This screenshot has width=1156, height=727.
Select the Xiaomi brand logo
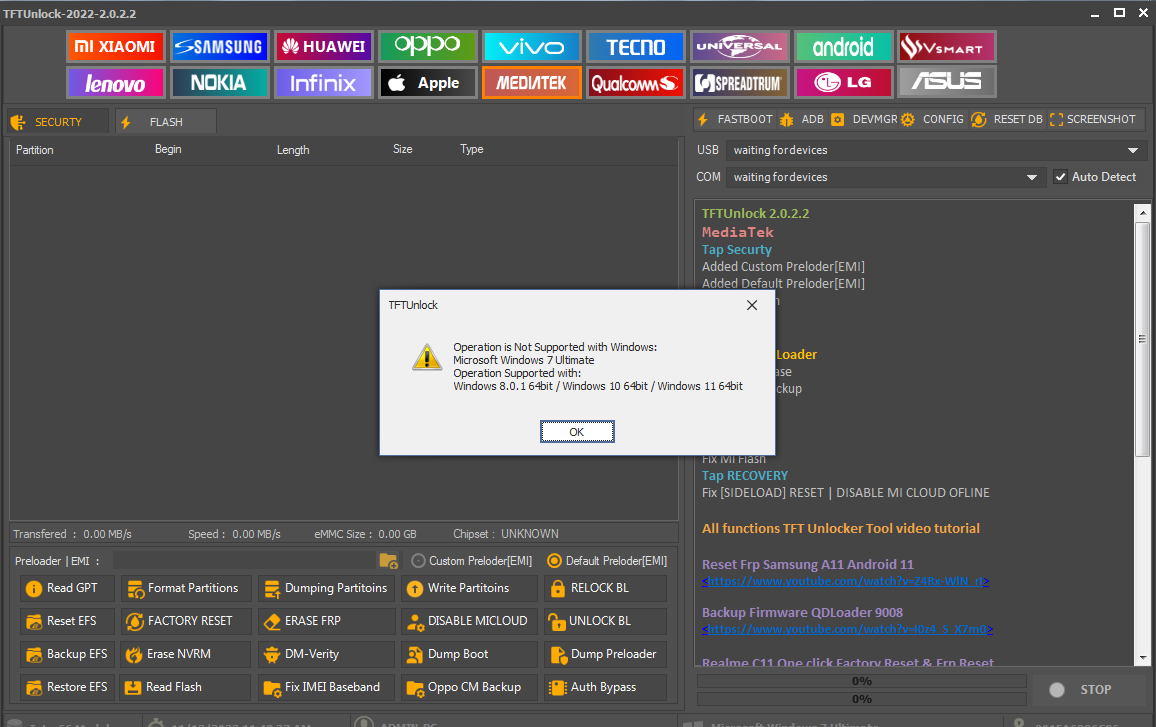tap(115, 46)
